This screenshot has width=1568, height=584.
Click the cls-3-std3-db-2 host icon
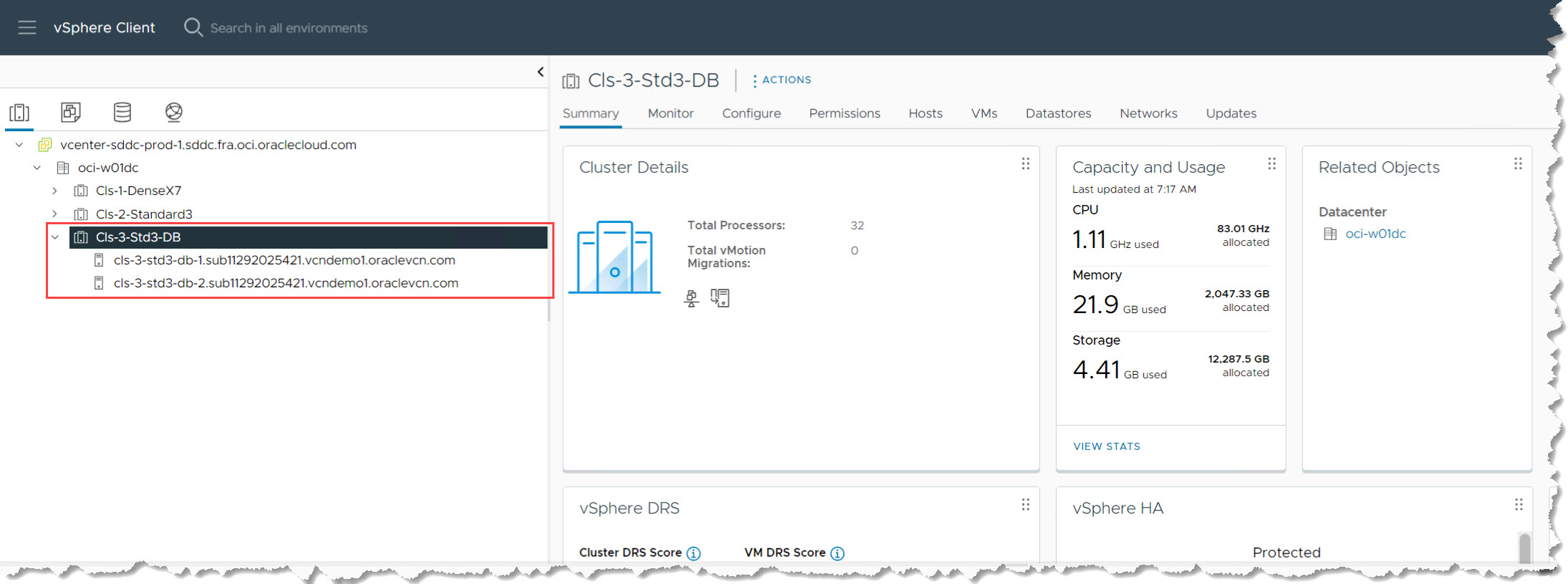[x=99, y=283]
